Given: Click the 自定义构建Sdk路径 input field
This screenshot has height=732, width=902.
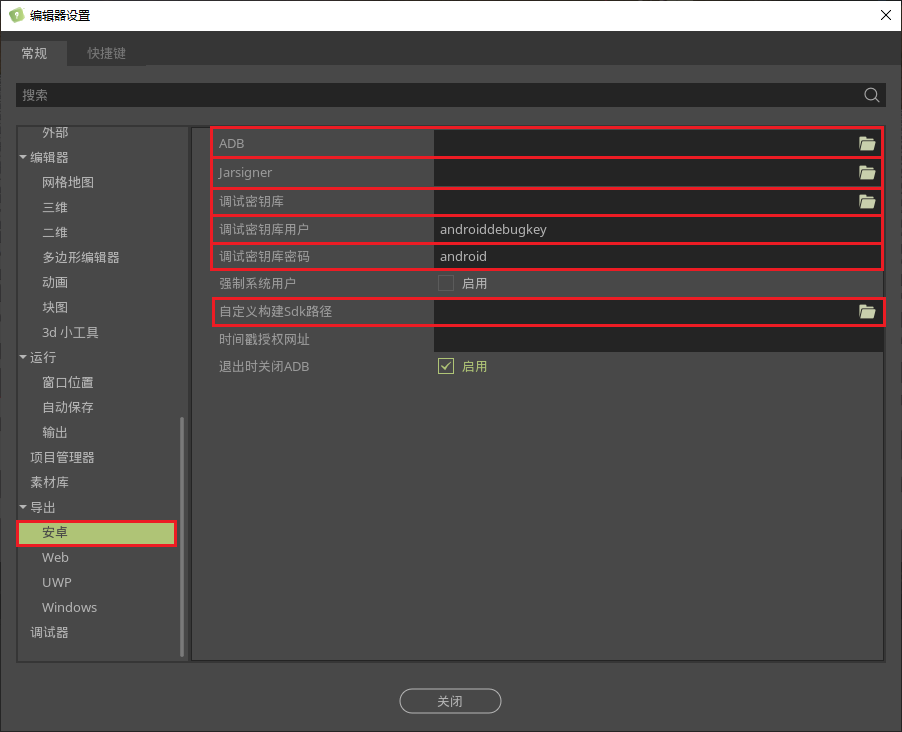Looking at the screenshot, I should pos(644,311).
